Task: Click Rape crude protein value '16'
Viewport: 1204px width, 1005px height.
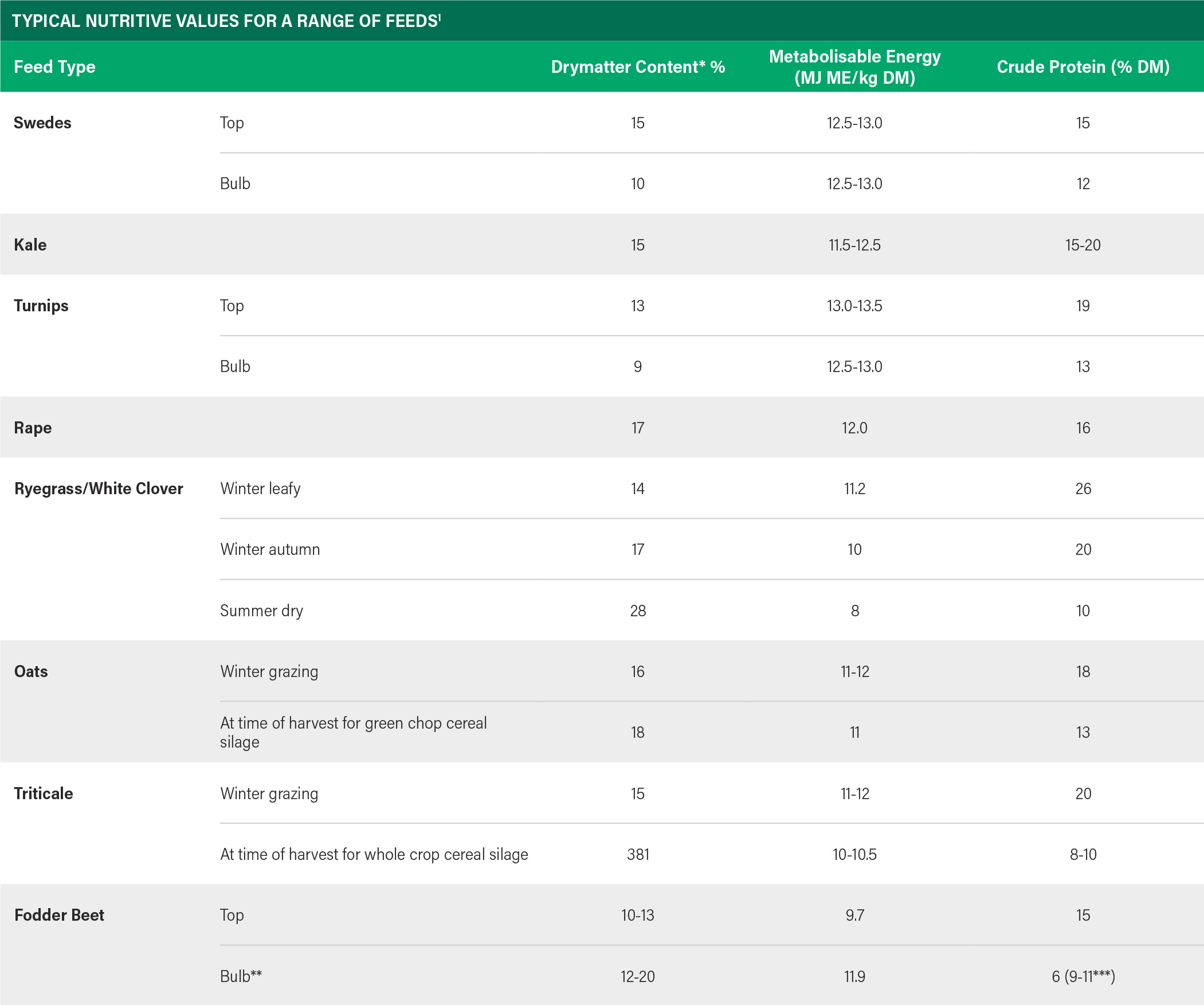Action: click(1083, 428)
